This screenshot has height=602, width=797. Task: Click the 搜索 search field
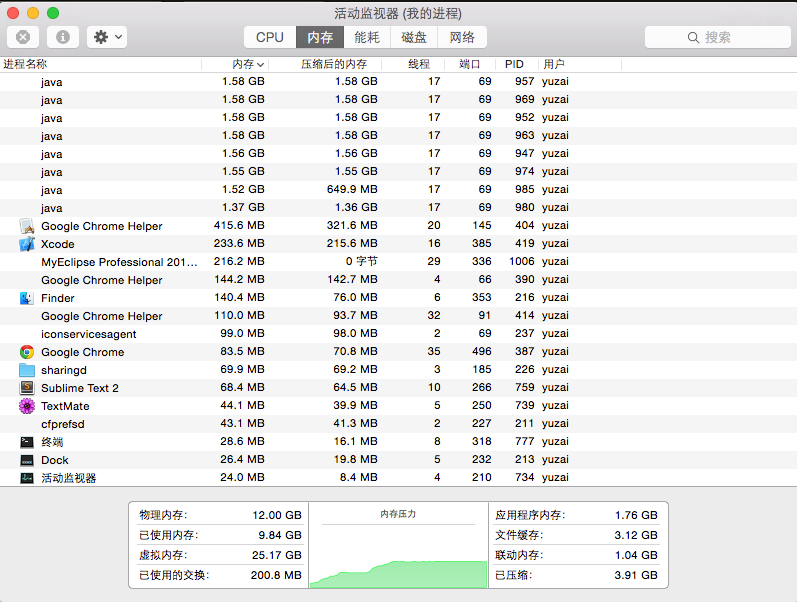(x=718, y=37)
